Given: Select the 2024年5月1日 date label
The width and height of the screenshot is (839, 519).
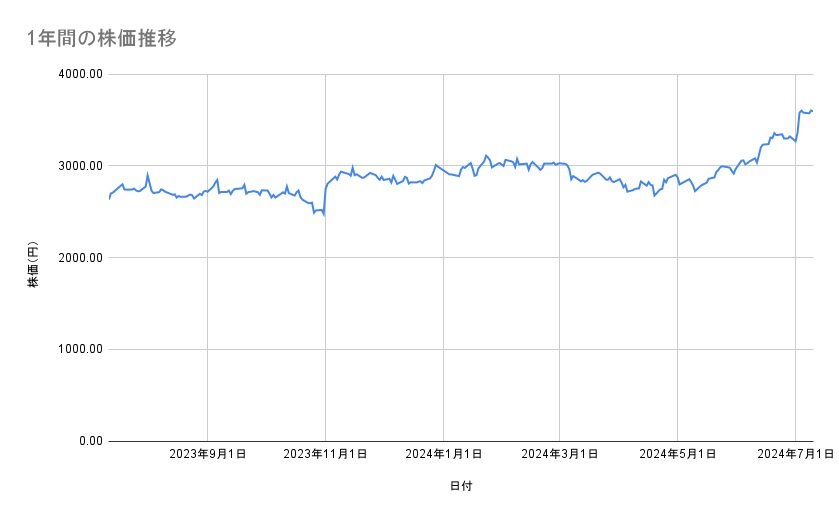Looking at the screenshot, I should click(x=678, y=454).
